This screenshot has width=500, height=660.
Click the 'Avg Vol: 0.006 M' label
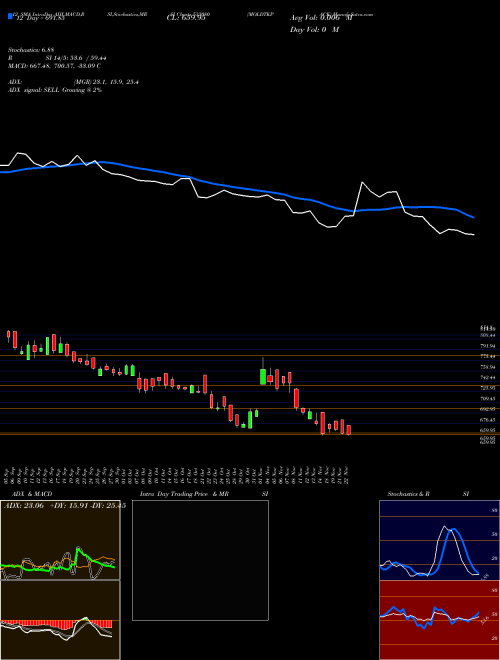[321, 18]
